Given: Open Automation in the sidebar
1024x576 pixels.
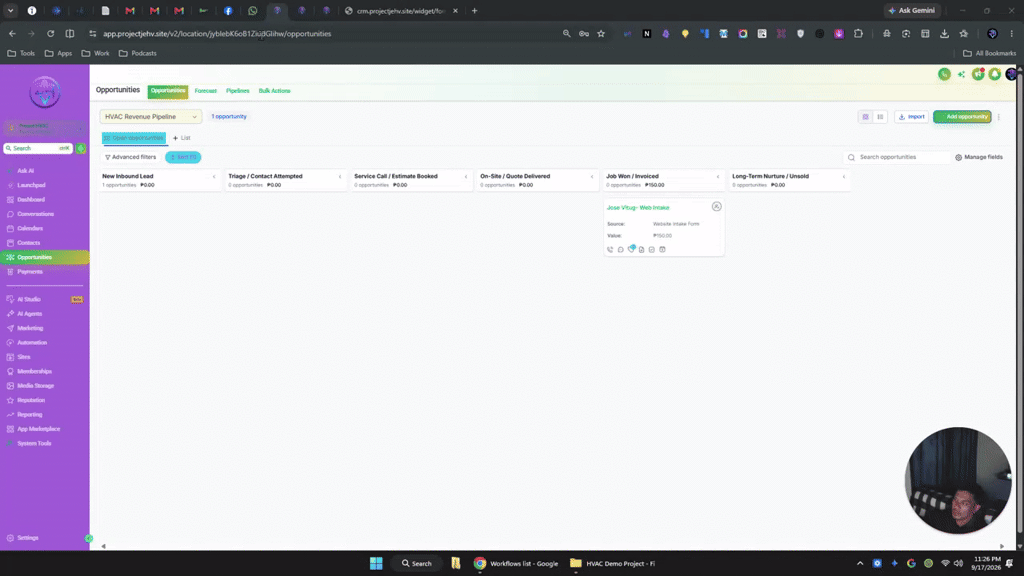Looking at the screenshot, I should (31, 342).
